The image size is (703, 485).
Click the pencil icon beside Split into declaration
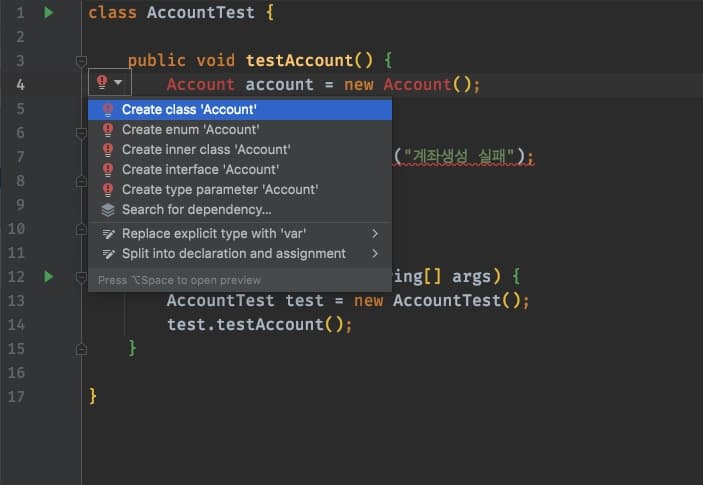tap(108, 254)
